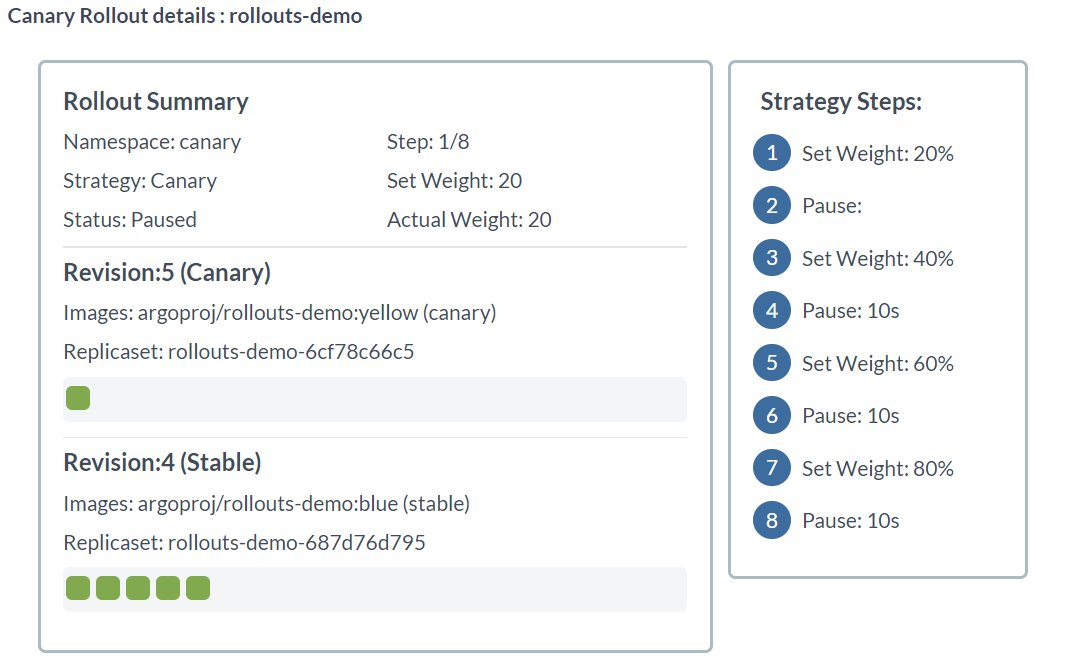Click the step 2 circle icon
1069x662 pixels.
pos(771,206)
